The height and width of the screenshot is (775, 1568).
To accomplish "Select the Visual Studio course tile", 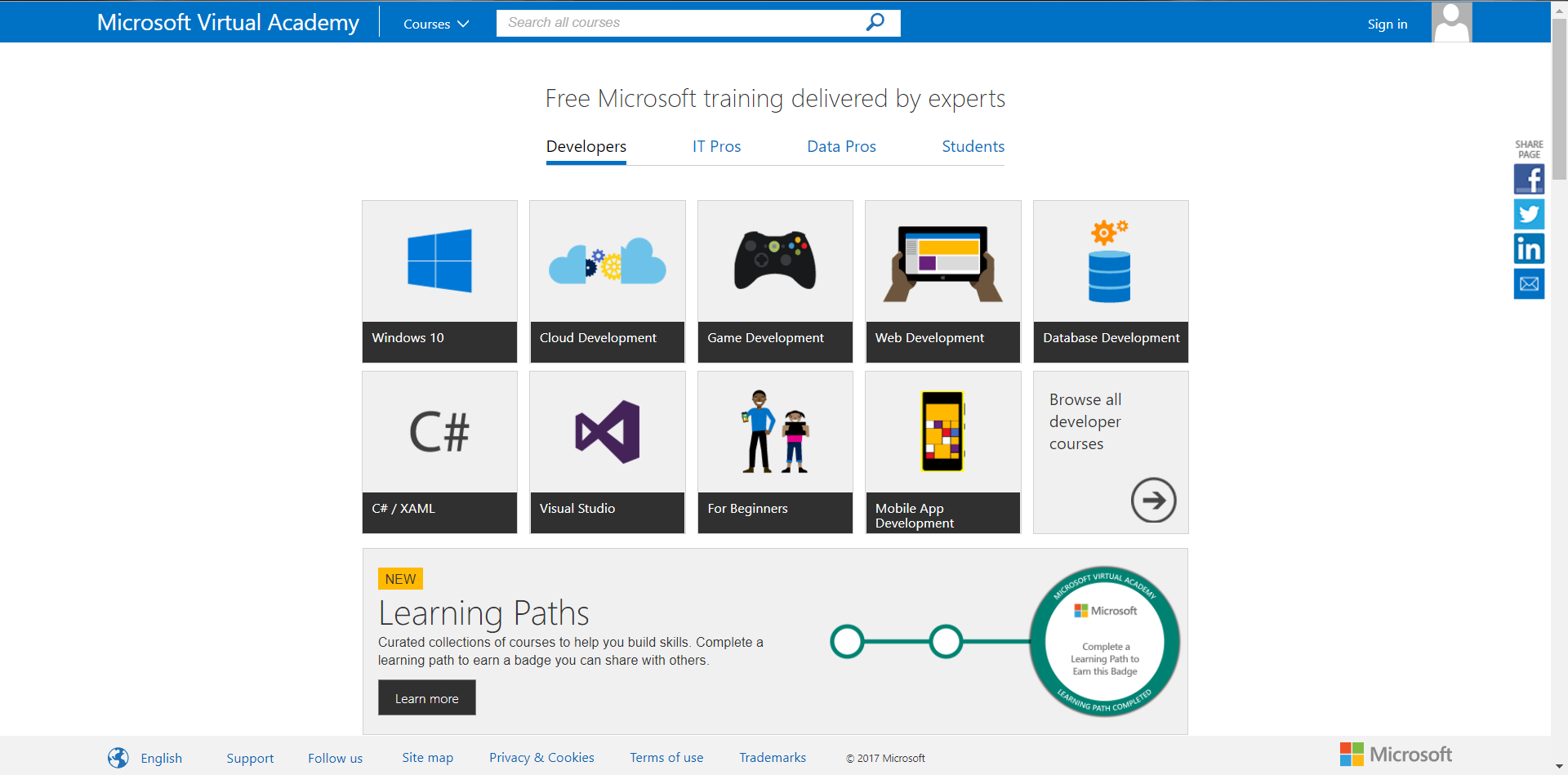I will click(x=607, y=452).
